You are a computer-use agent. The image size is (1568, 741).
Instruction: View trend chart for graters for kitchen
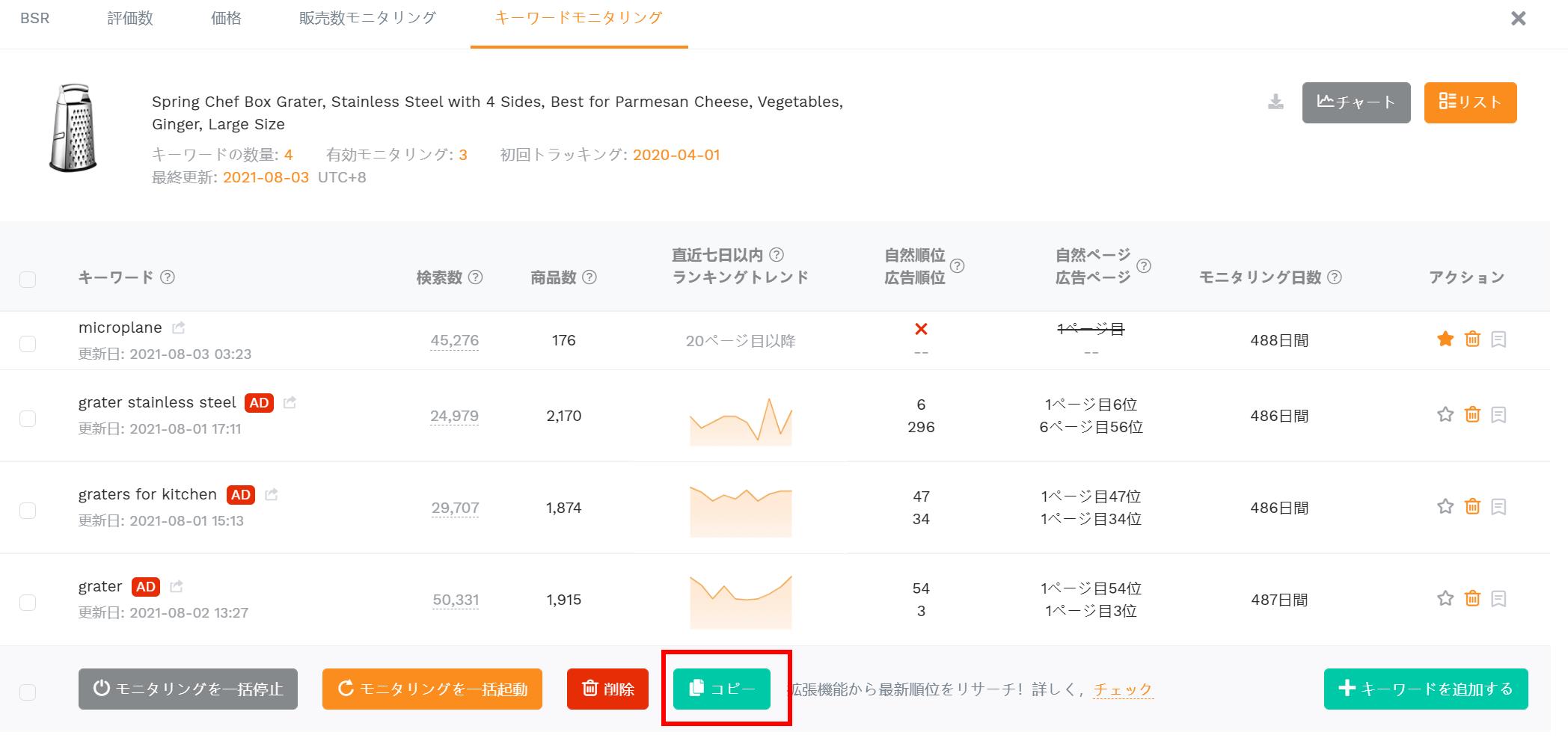741,511
